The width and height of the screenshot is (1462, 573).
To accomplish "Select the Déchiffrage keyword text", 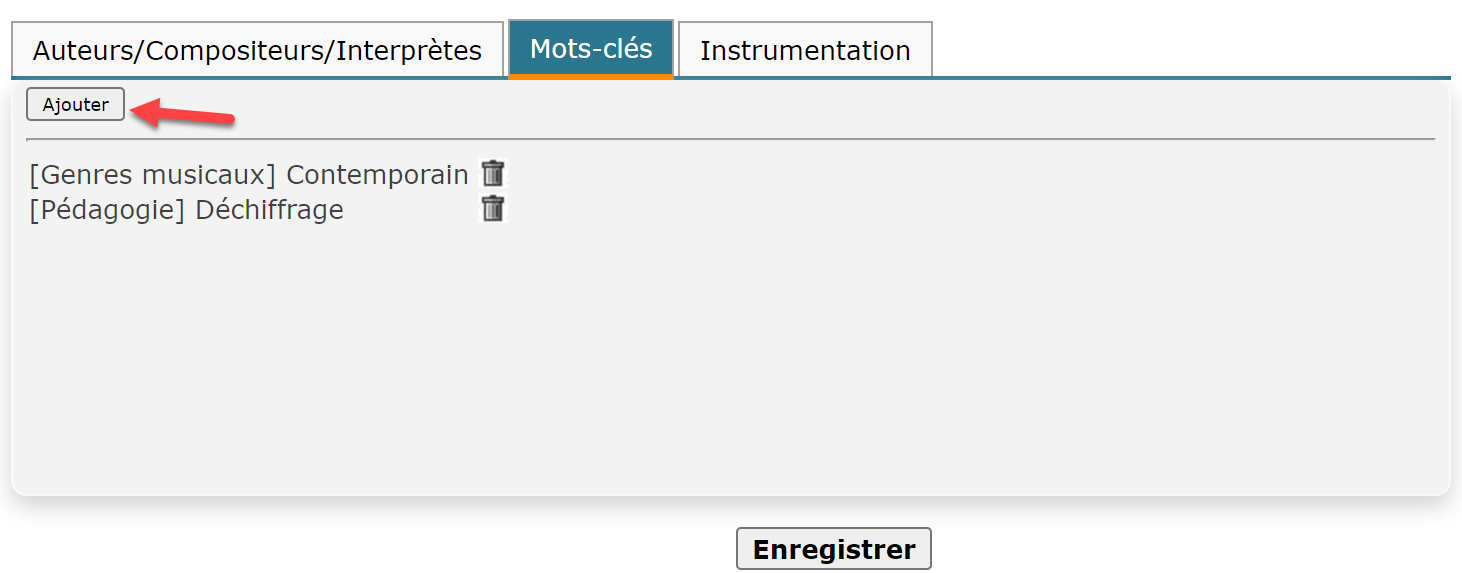I will pos(269,210).
